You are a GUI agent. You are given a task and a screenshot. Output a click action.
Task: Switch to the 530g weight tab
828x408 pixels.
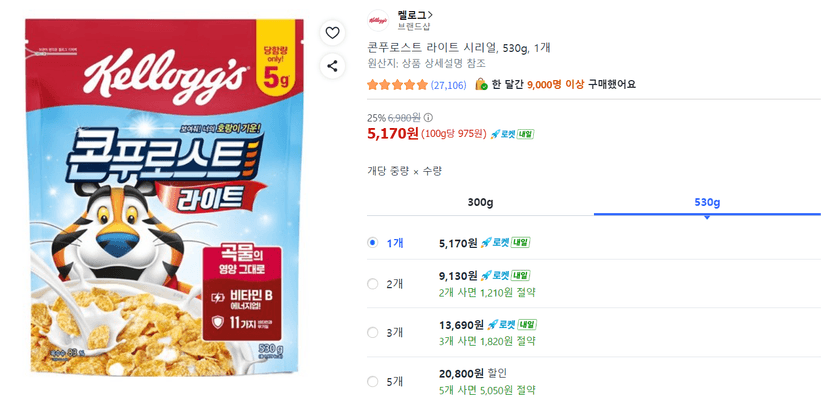coord(707,203)
